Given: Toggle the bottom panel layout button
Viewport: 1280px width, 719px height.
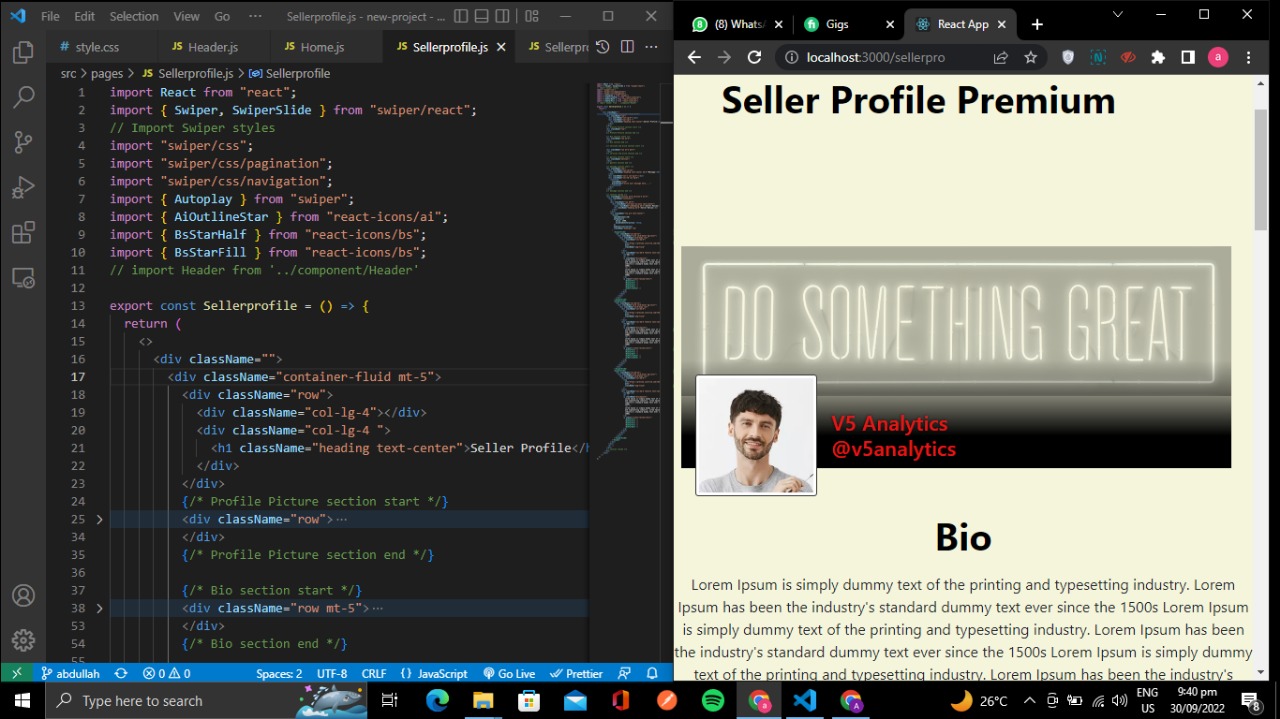Looking at the screenshot, I should coord(481,16).
